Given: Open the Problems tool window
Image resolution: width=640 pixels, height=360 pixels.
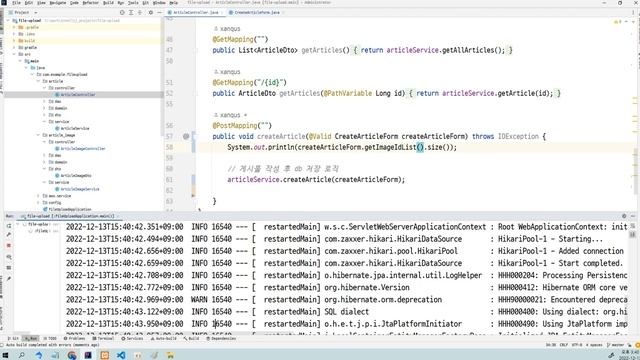Looking at the screenshot, I should (74, 338).
